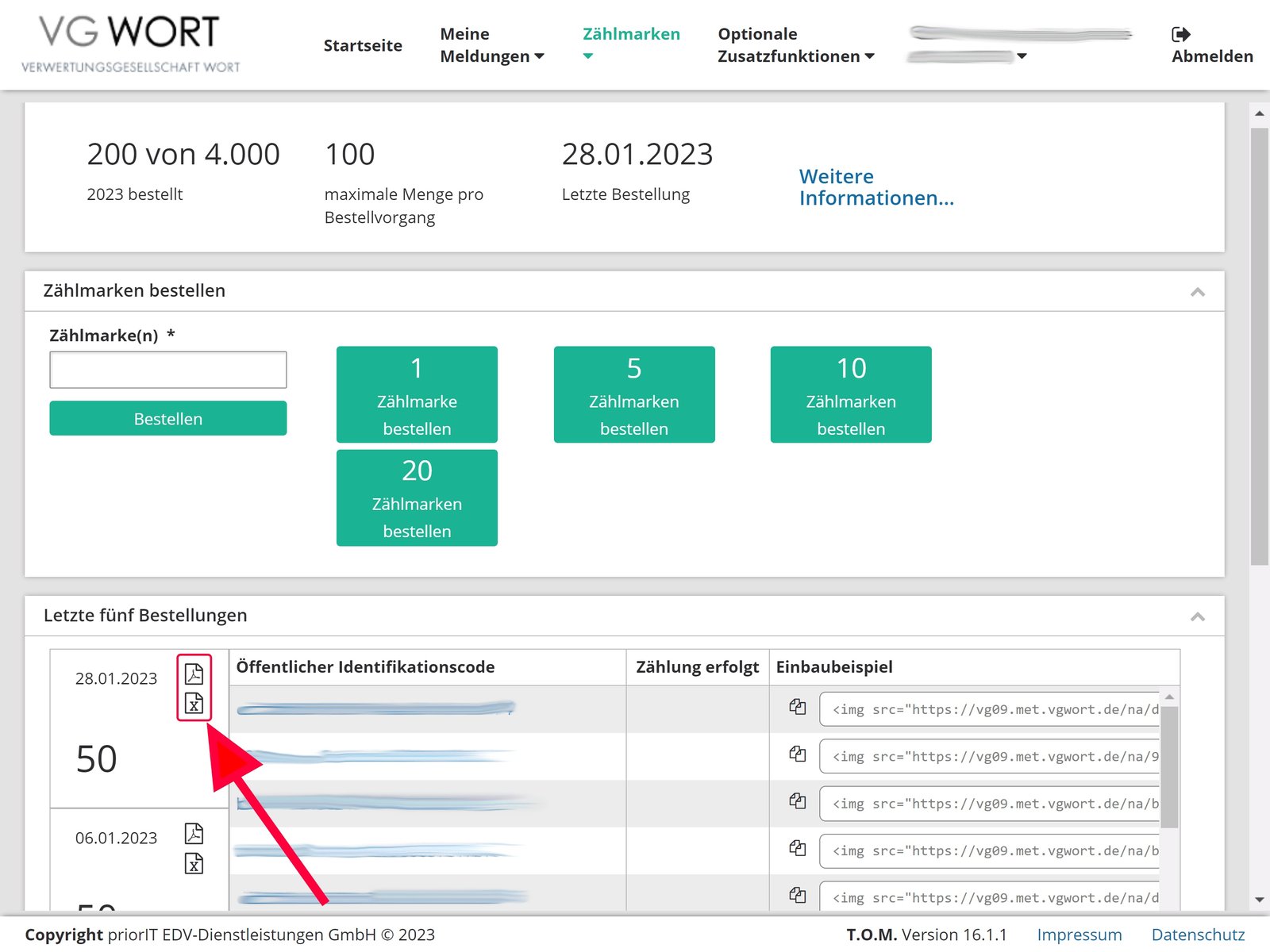Click the Zählmarke(n) quantity input field
The height and width of the screenshot is (952, 1270).
(168, 370)
